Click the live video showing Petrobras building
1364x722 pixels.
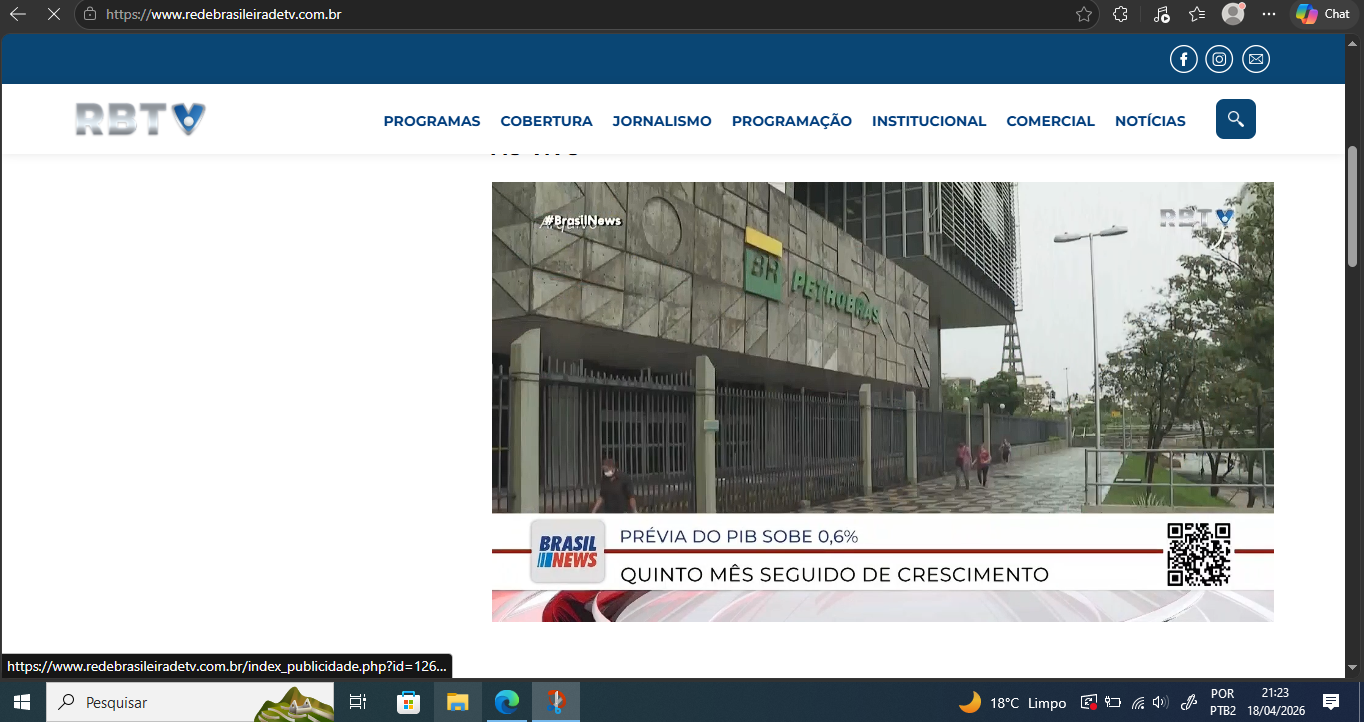[883, 402]
